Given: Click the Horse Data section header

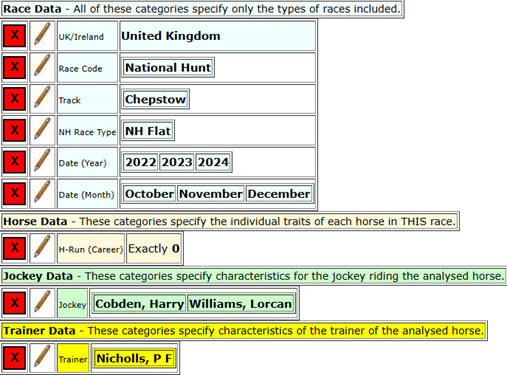Looking at the screenshot, I should pyautogui.click(x=230, y=221).
